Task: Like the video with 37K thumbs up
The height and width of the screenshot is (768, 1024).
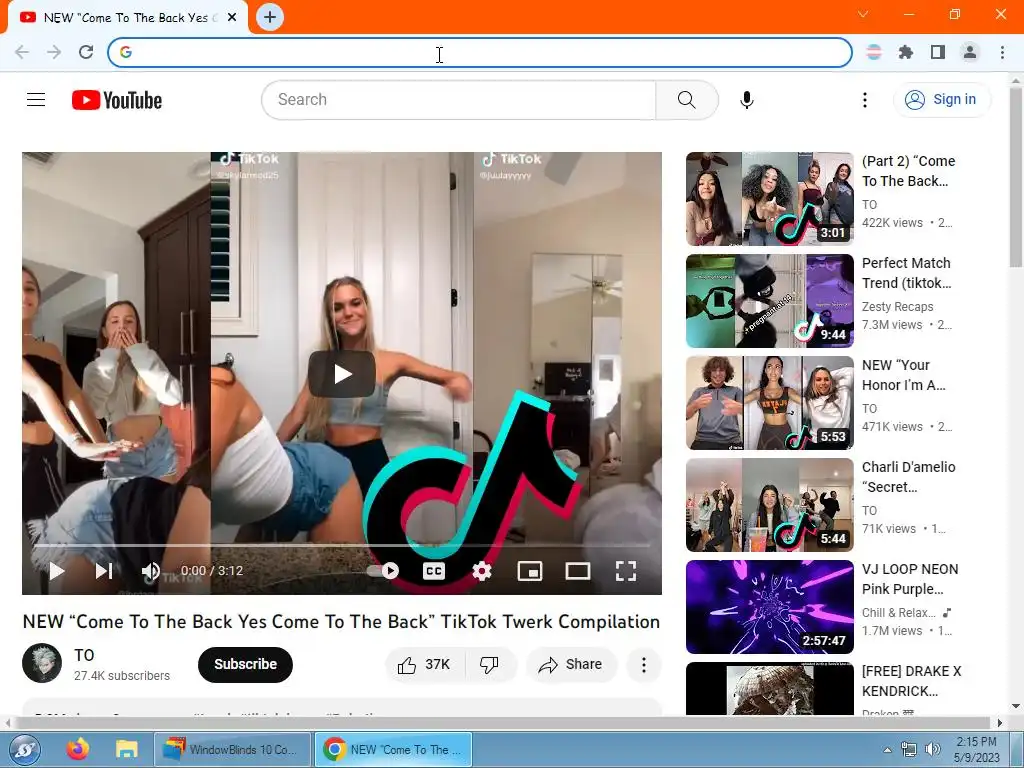Action: (424, 664)
